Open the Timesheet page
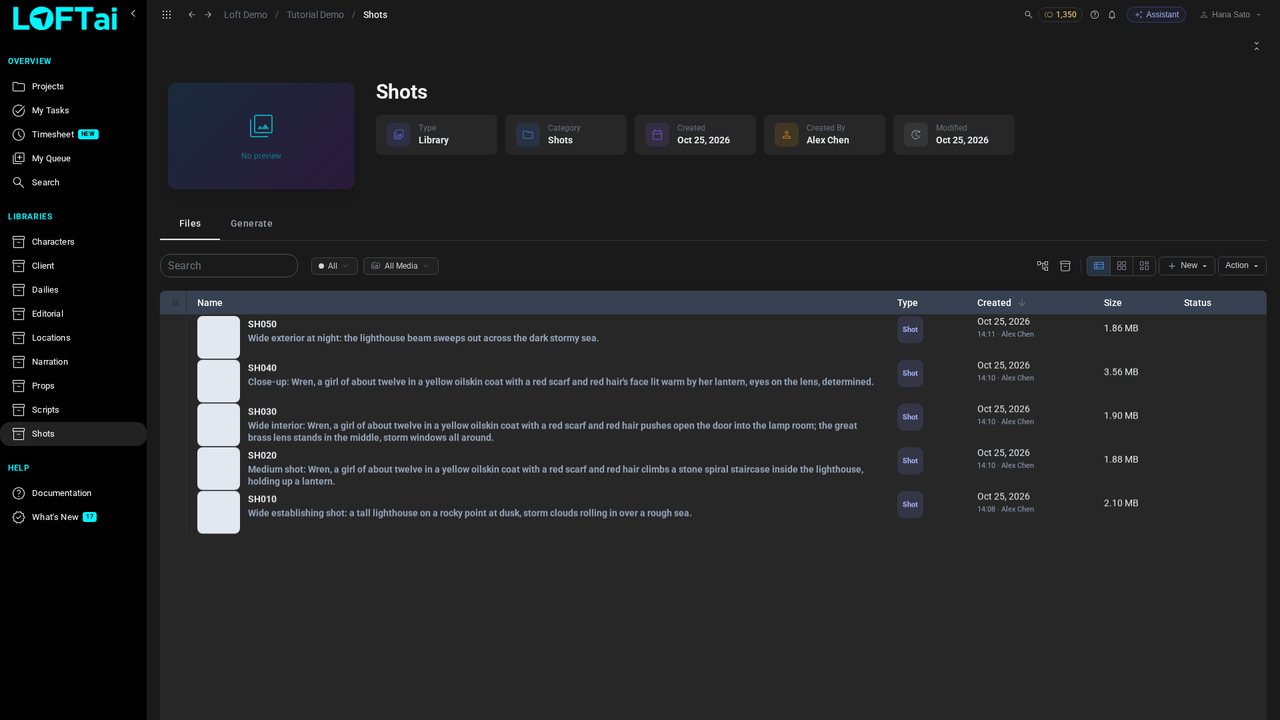 [73, 135]
